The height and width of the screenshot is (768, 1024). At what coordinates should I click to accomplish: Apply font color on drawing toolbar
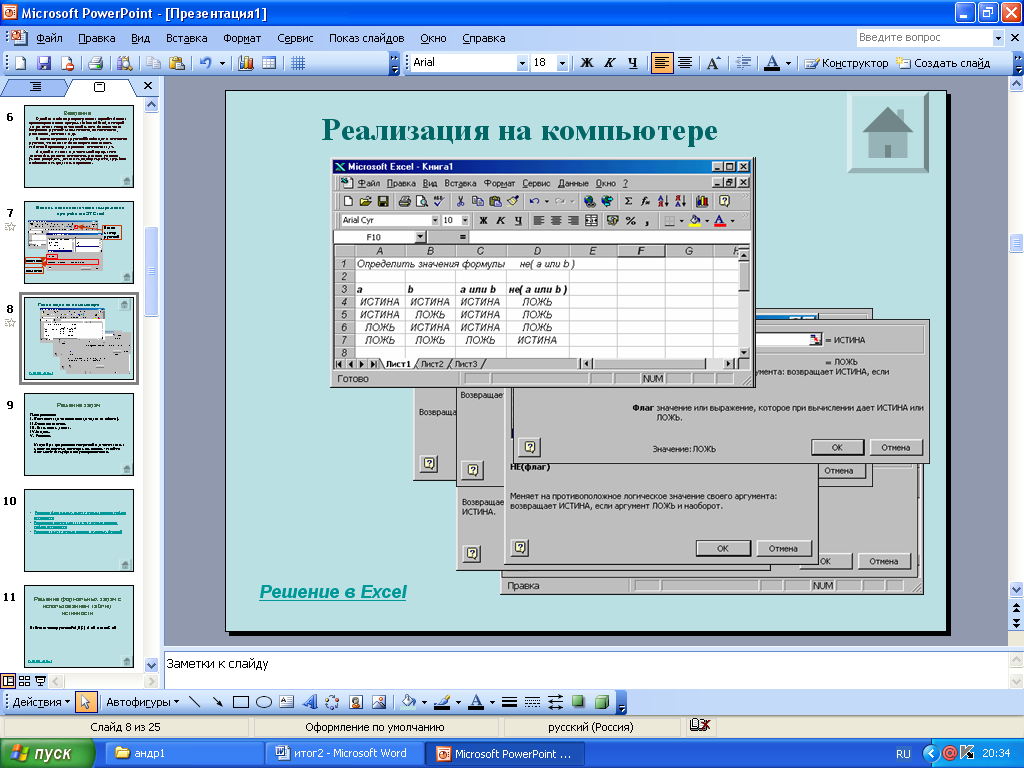(477, 702)
